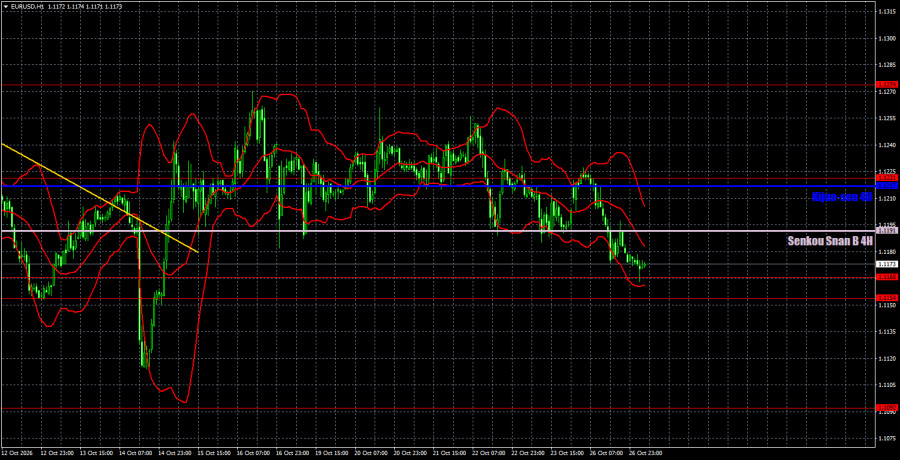Select the Senkou Snan B 4H label
This screenshot has width=900, height=460.
(x=831, y=241)
